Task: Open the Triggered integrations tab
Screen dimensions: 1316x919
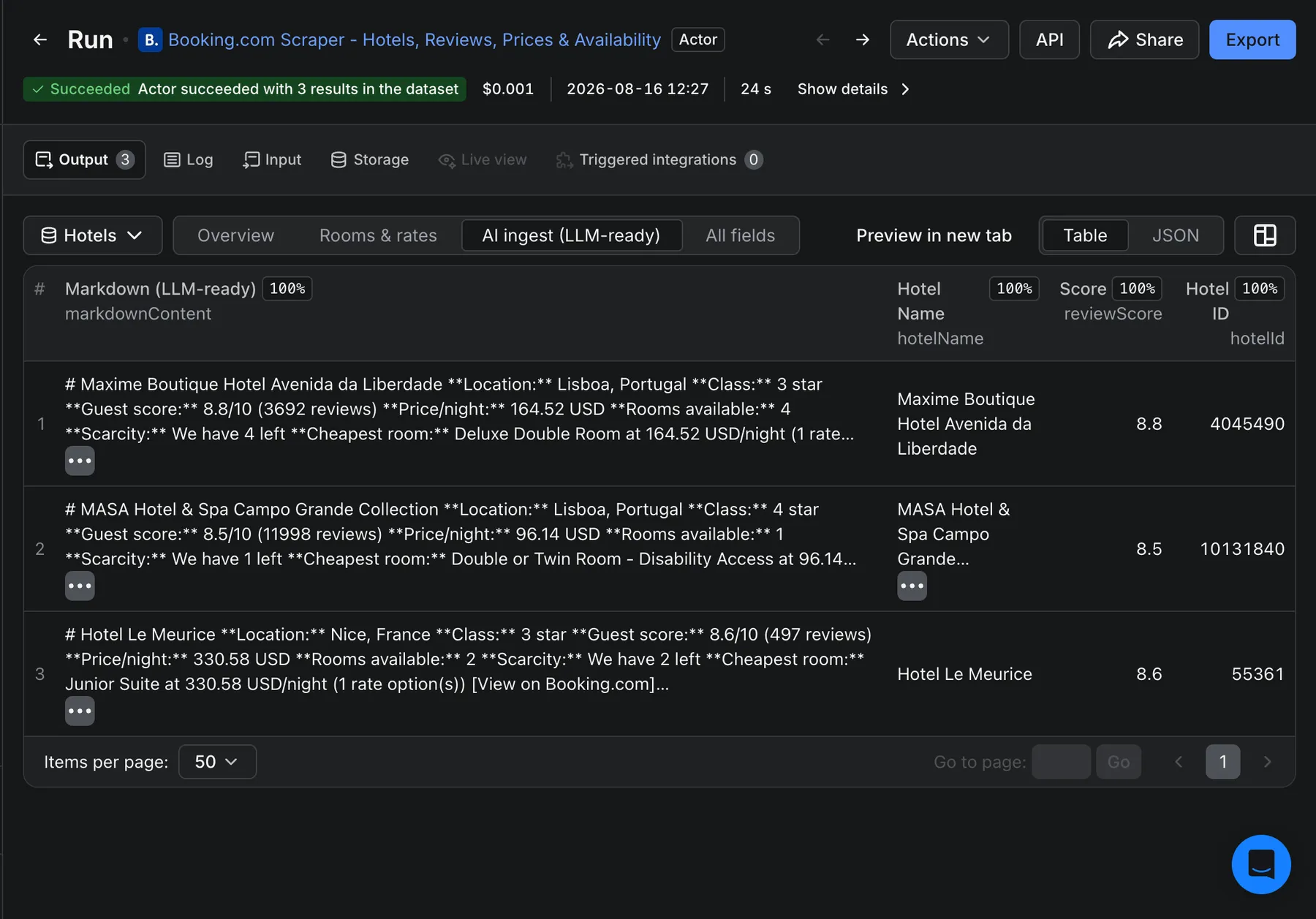Action: [x=659, y=159]
